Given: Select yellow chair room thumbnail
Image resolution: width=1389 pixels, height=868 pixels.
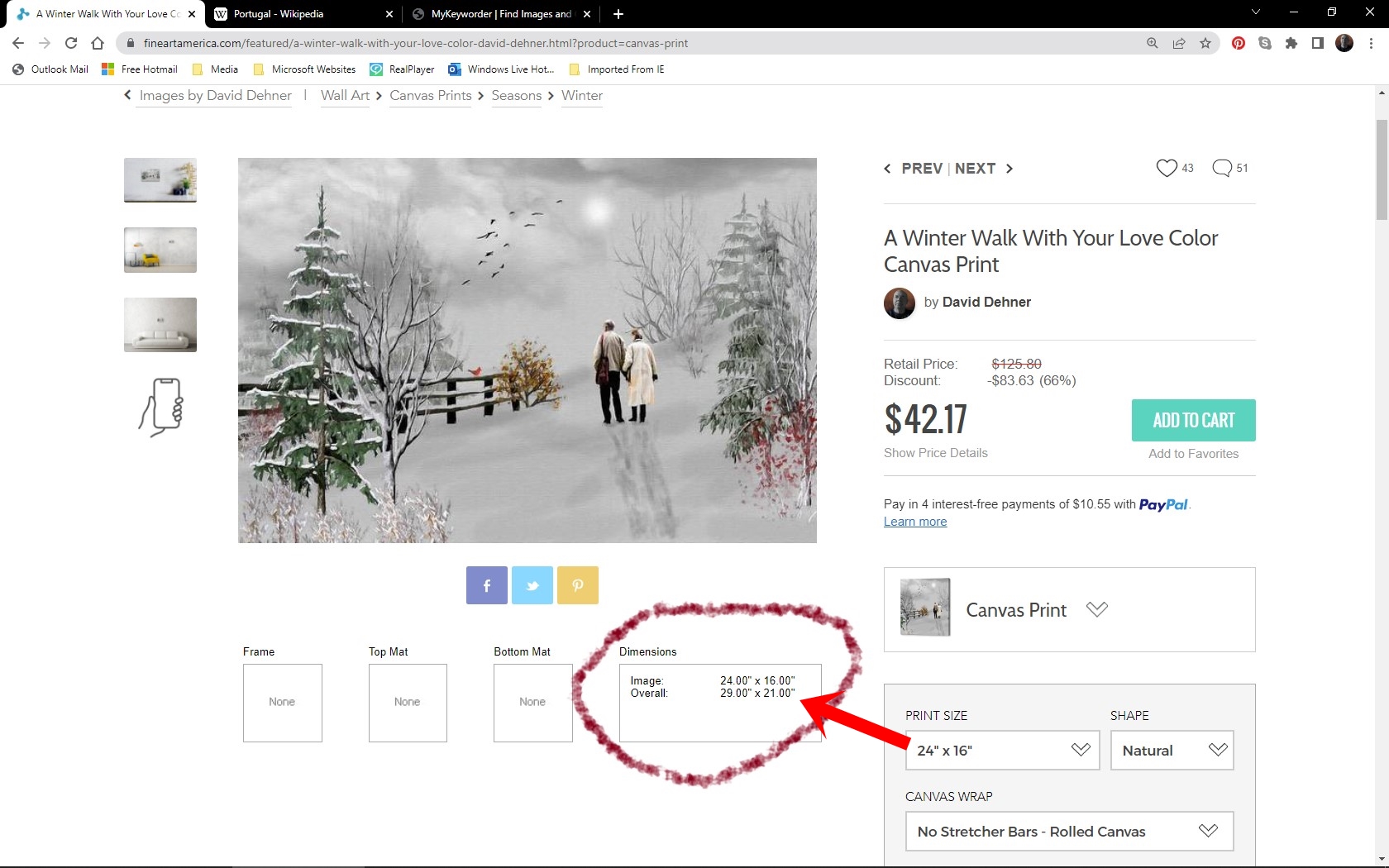Looking at the screenshot, I should pos(160,250).
